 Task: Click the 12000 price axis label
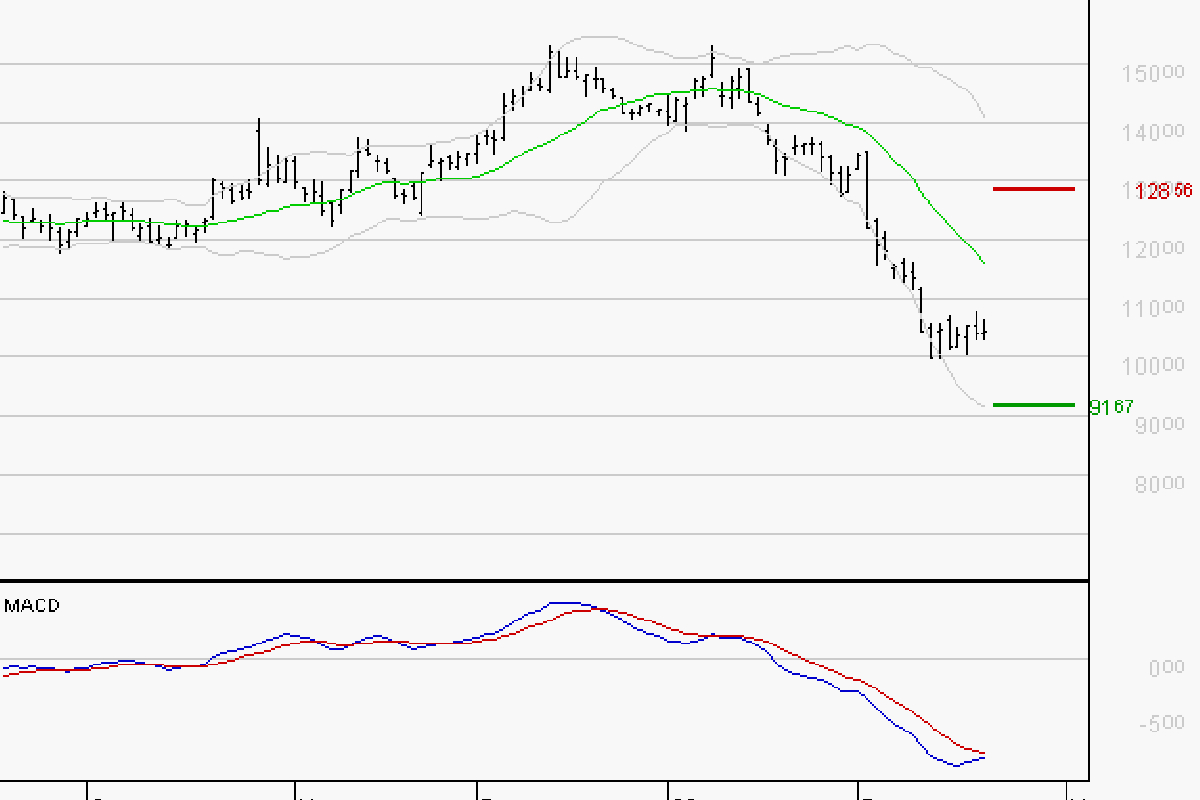pos(1151,250)
